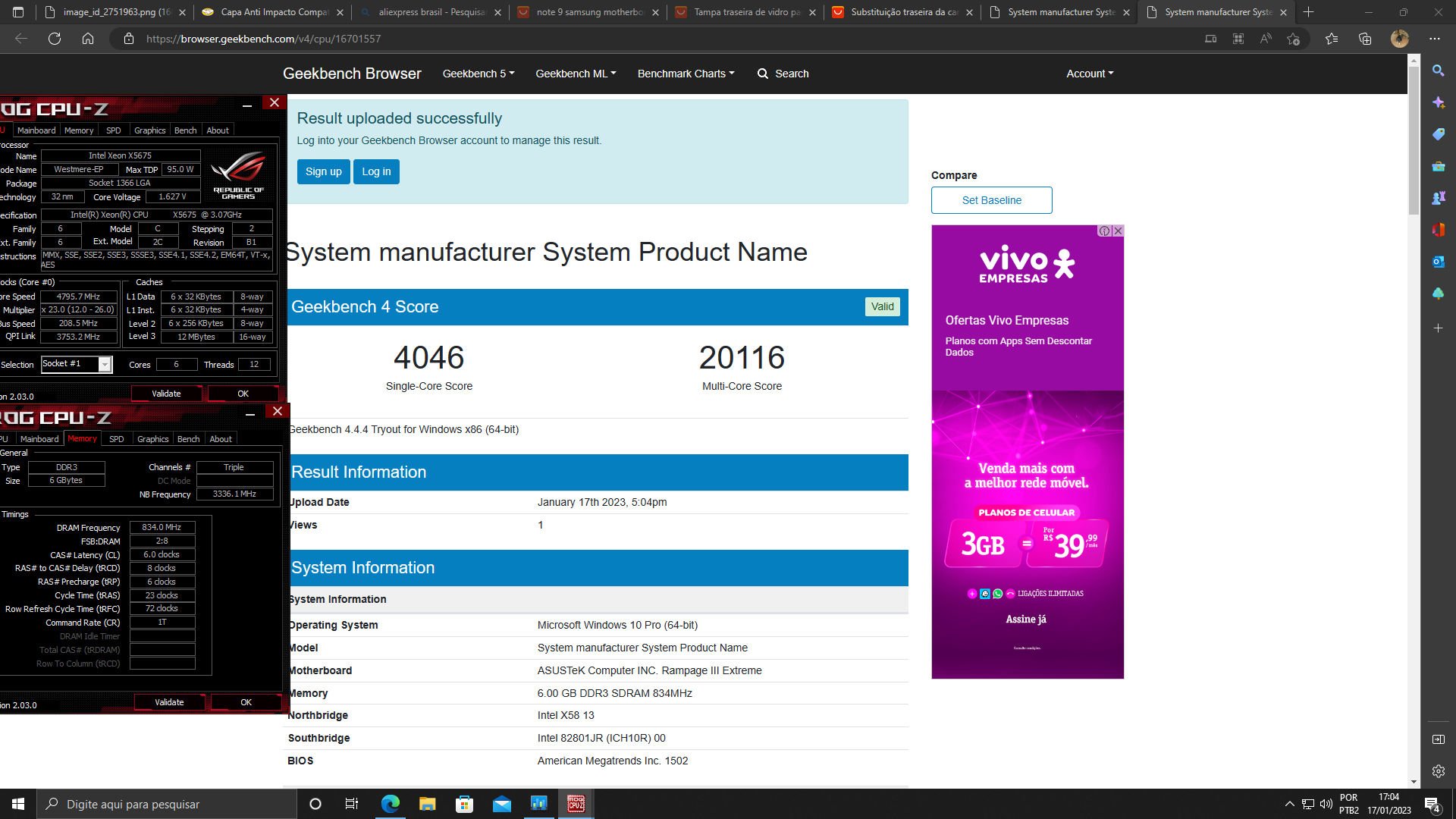This screenshot has width=1456, height=819.
Task: Open Windows Start menu
Action: 18,804
